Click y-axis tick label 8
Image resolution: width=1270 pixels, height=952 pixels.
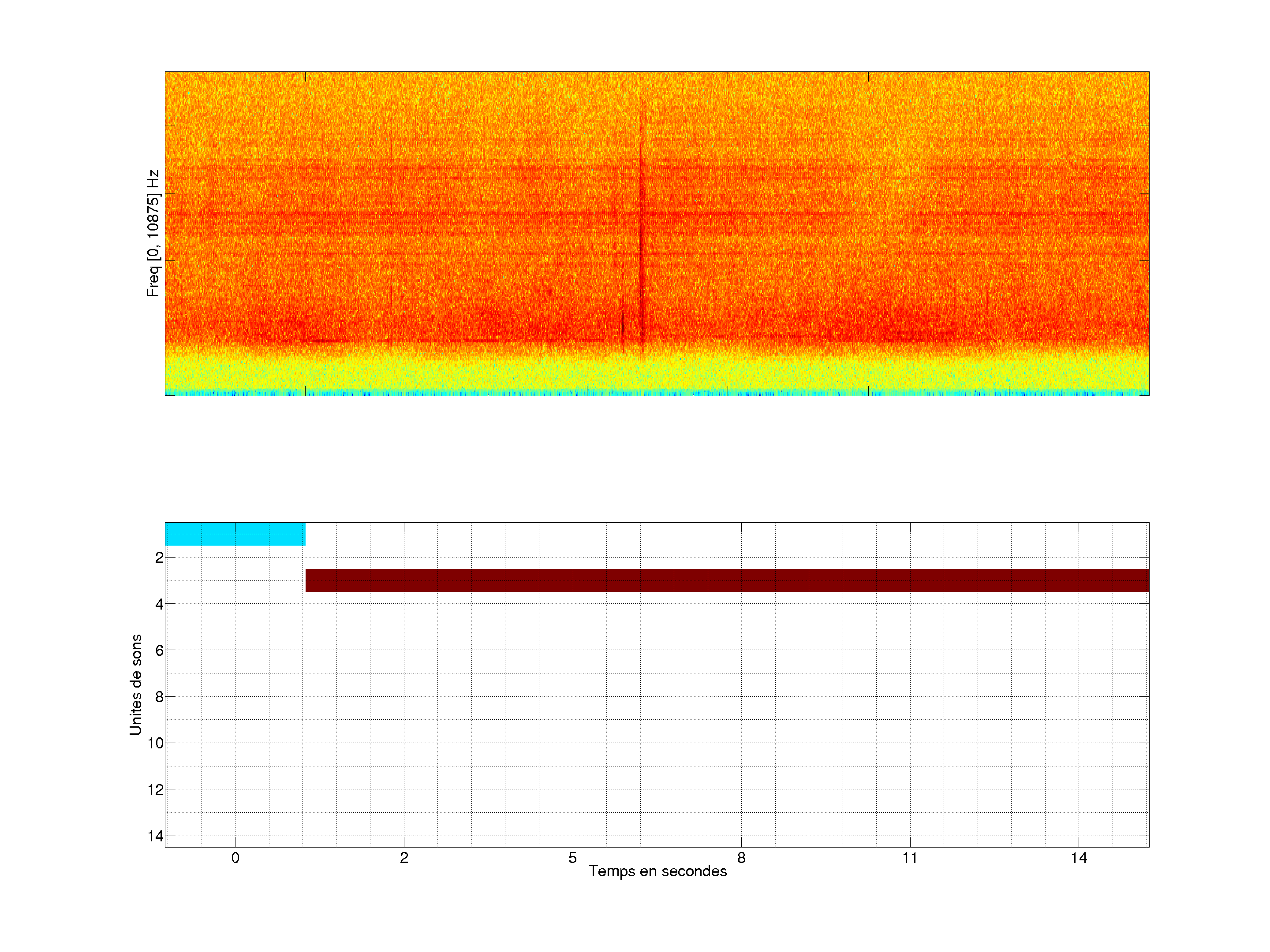159,697
